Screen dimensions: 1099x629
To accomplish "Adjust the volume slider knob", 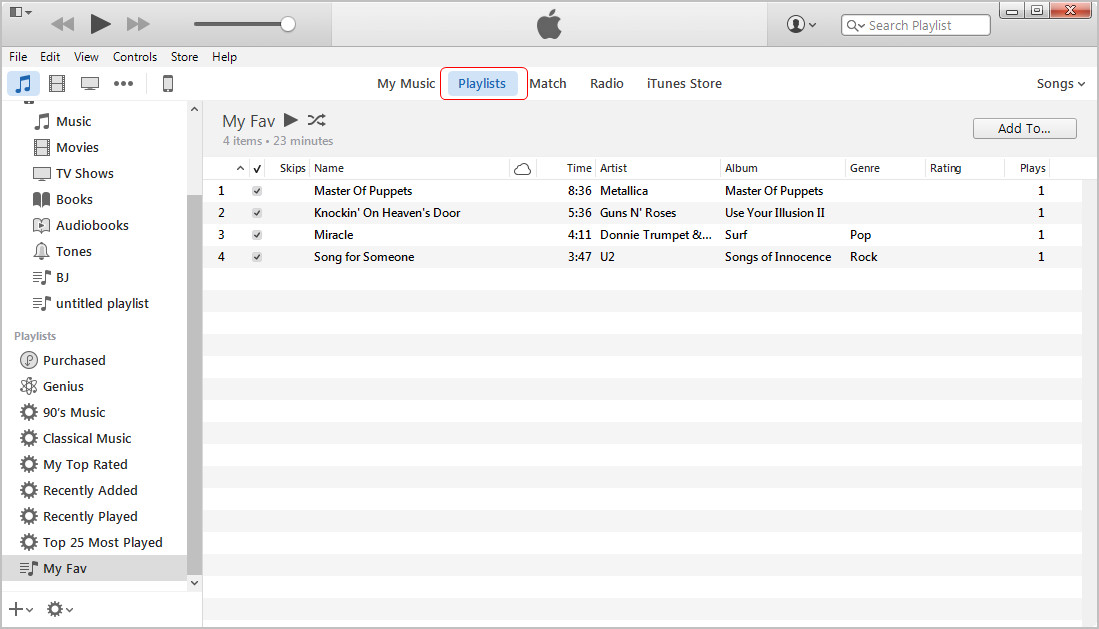I will (x=287, y=25).
